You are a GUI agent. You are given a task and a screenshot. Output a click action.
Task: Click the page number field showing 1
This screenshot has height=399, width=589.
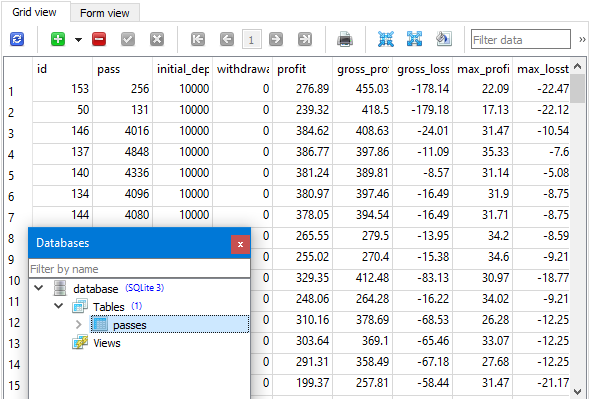point(251,39)
